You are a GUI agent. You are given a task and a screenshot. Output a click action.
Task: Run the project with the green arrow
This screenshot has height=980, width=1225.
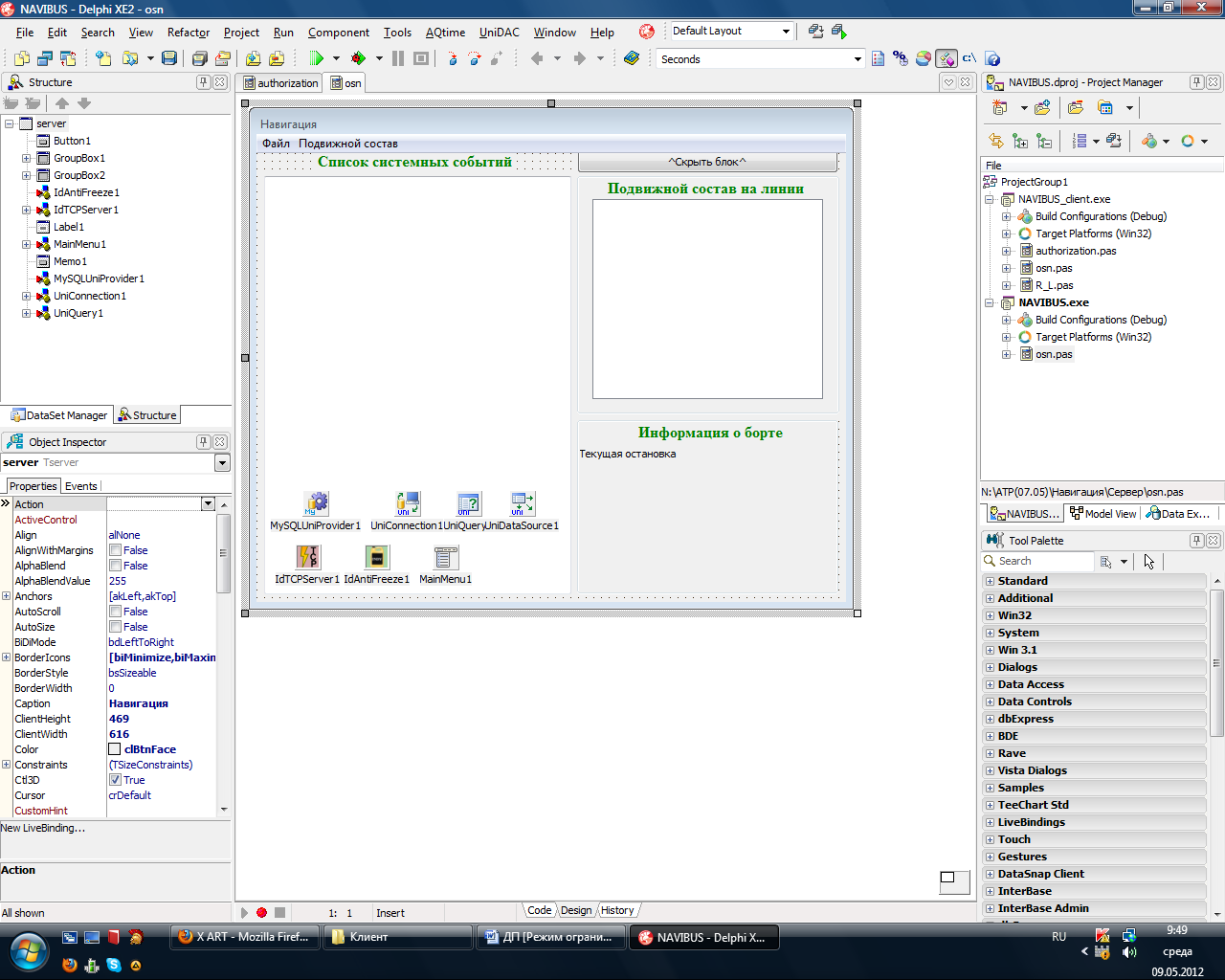point(317,58)
